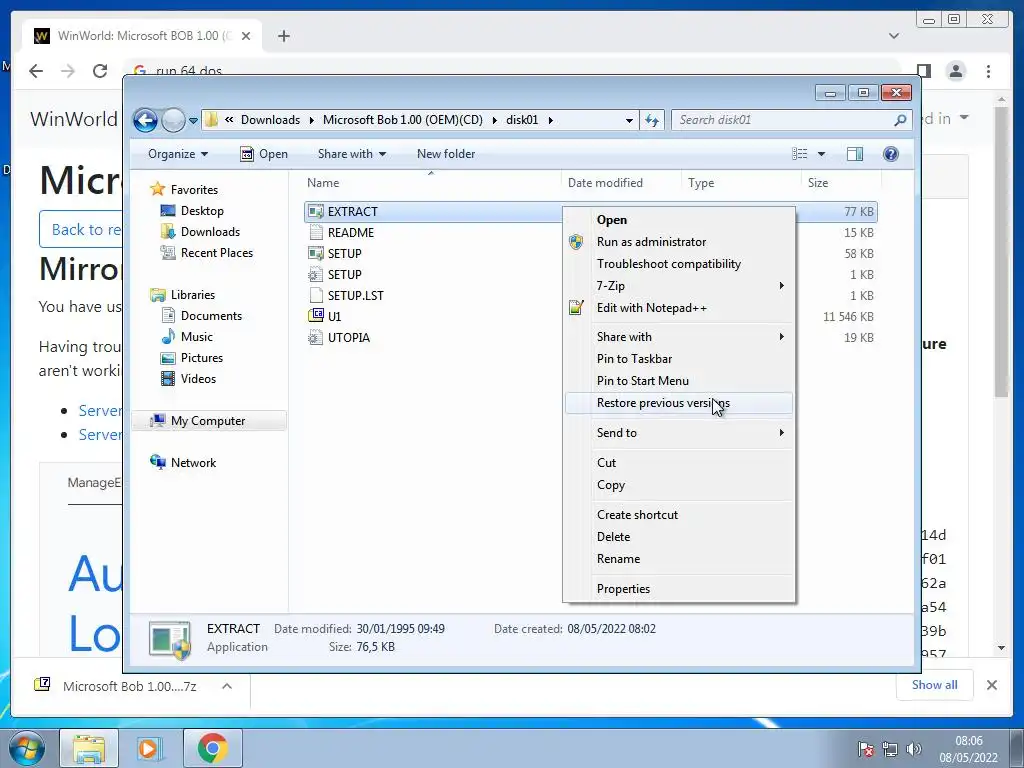Choose Rename in the context menu

point(679,559)
